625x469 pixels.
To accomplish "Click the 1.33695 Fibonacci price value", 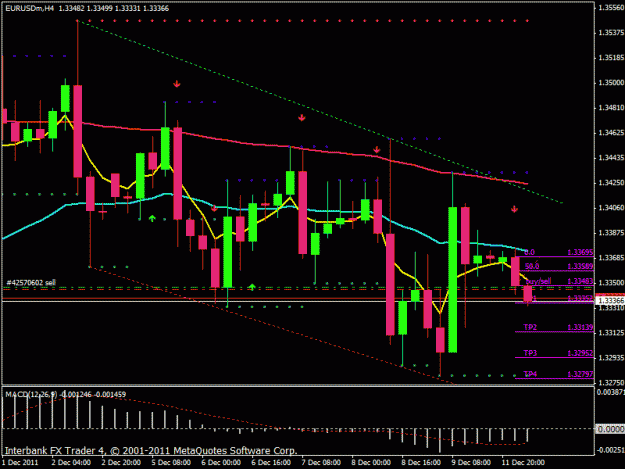I will pyautogui.click(x=580, y=252).
